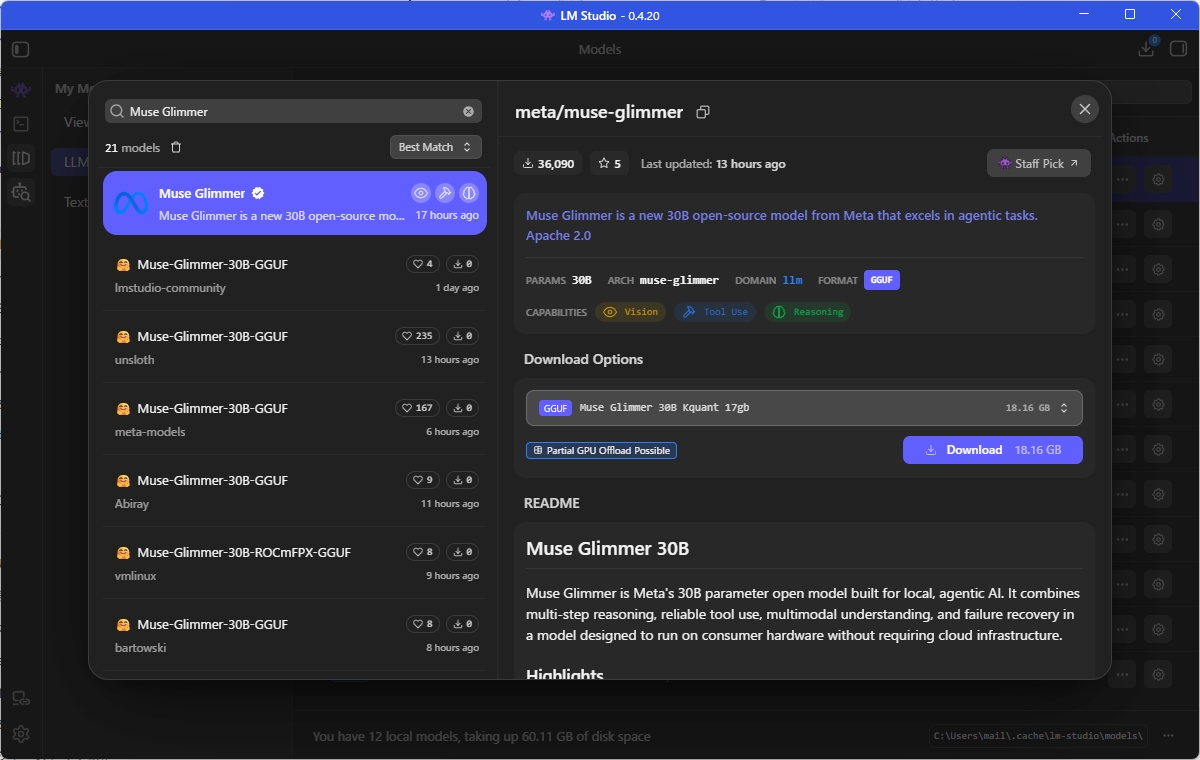Click the heart count 167 for meta-models

pyautogui.click(x=417, y=408)
